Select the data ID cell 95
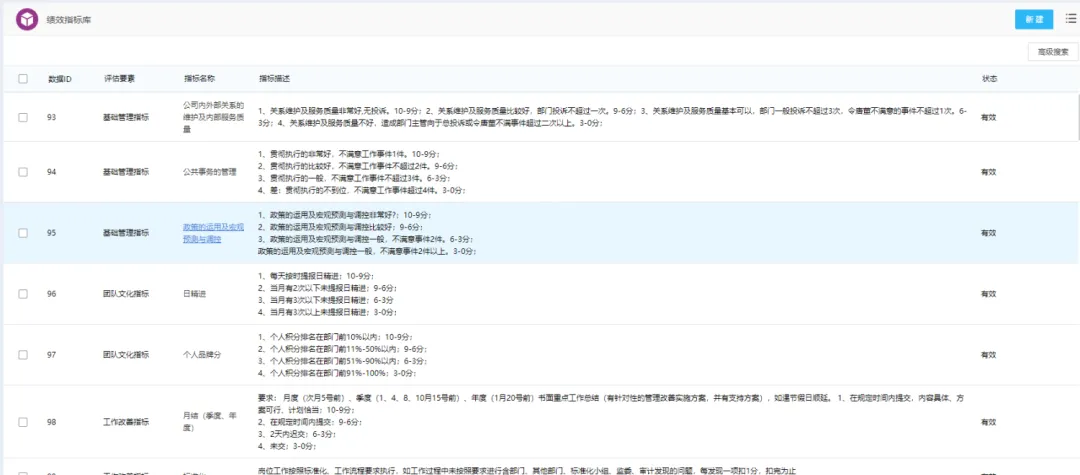This screenshot has height=475, width=1080. 52,233
